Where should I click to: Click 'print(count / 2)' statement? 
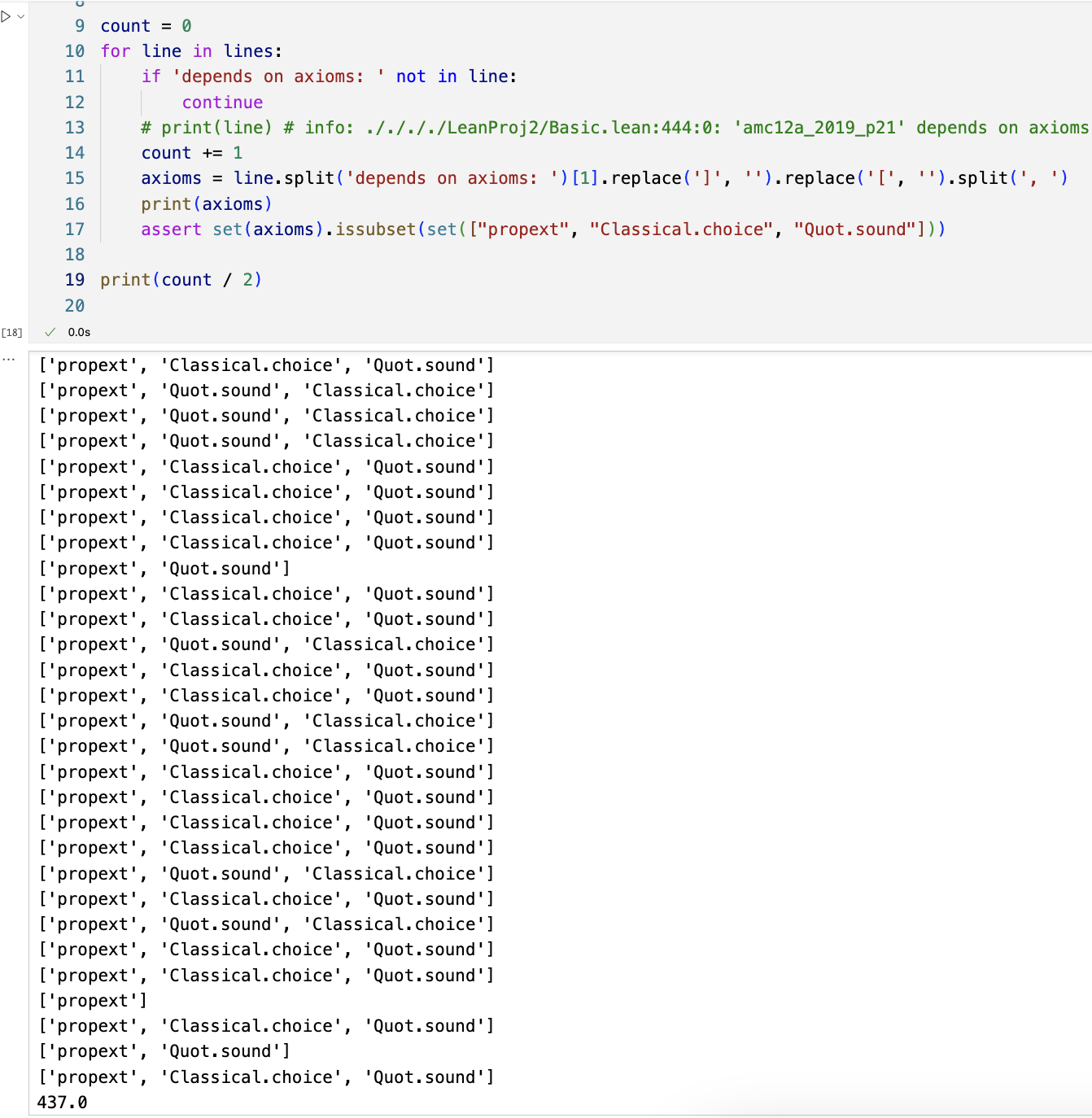coord(181,280)
